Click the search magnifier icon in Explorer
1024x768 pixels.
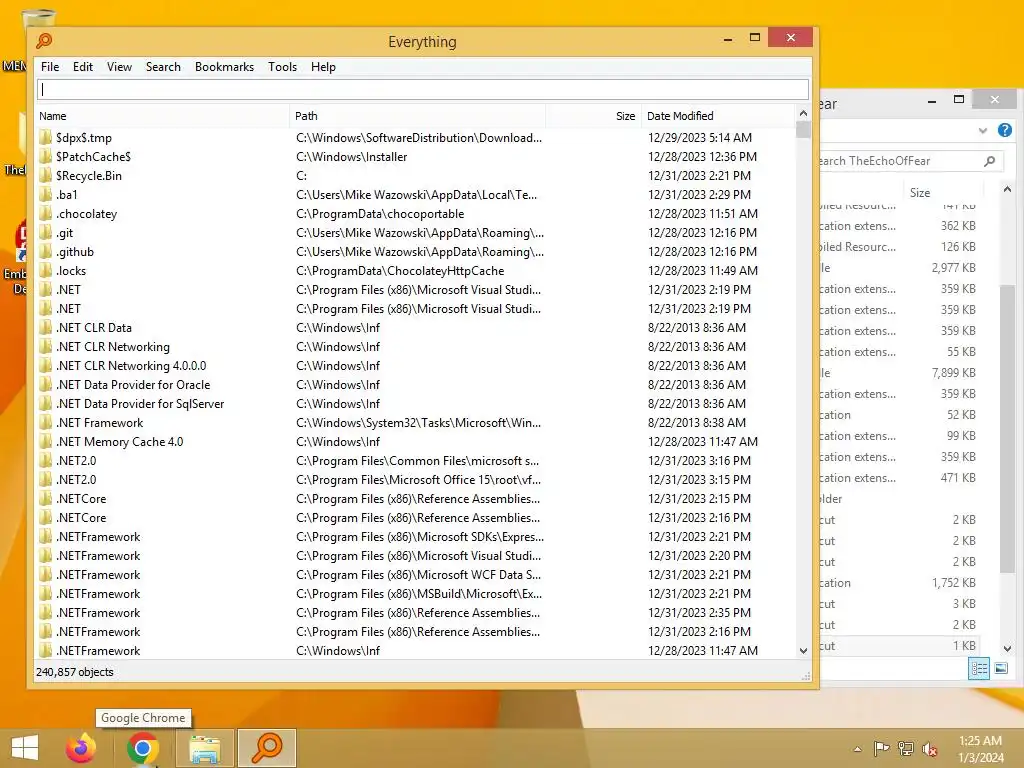[x=990, y=161]
